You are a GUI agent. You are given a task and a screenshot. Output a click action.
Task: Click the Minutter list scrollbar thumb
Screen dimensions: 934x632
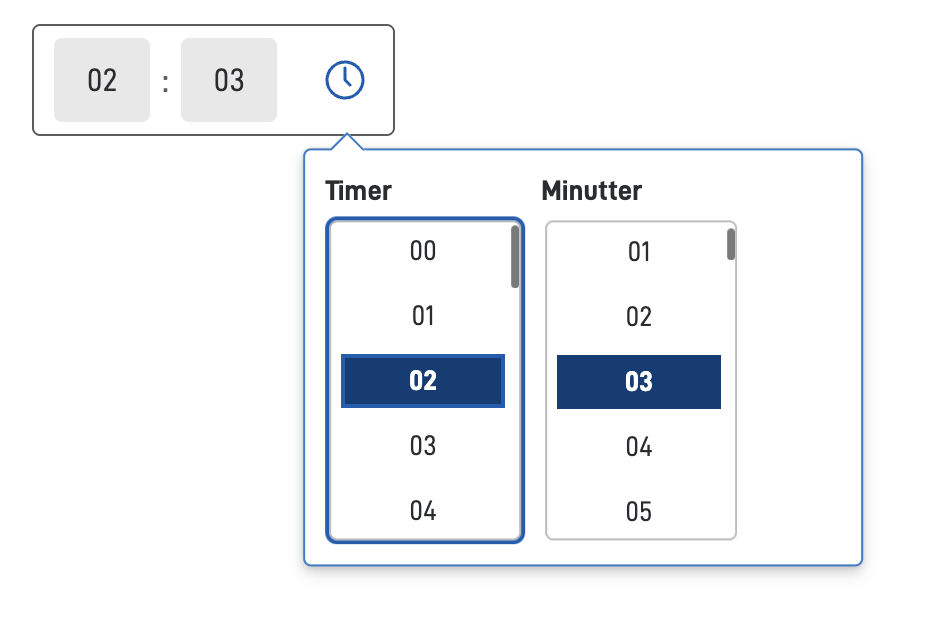tap(731, 244)
